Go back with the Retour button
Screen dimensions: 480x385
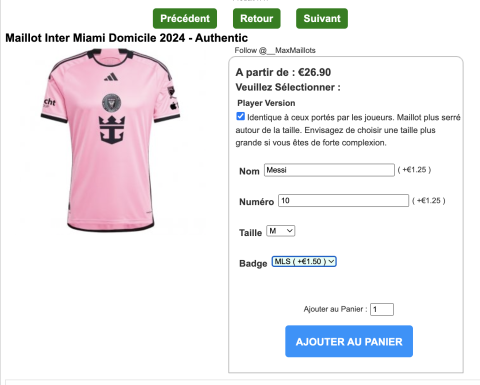[257, 19]
